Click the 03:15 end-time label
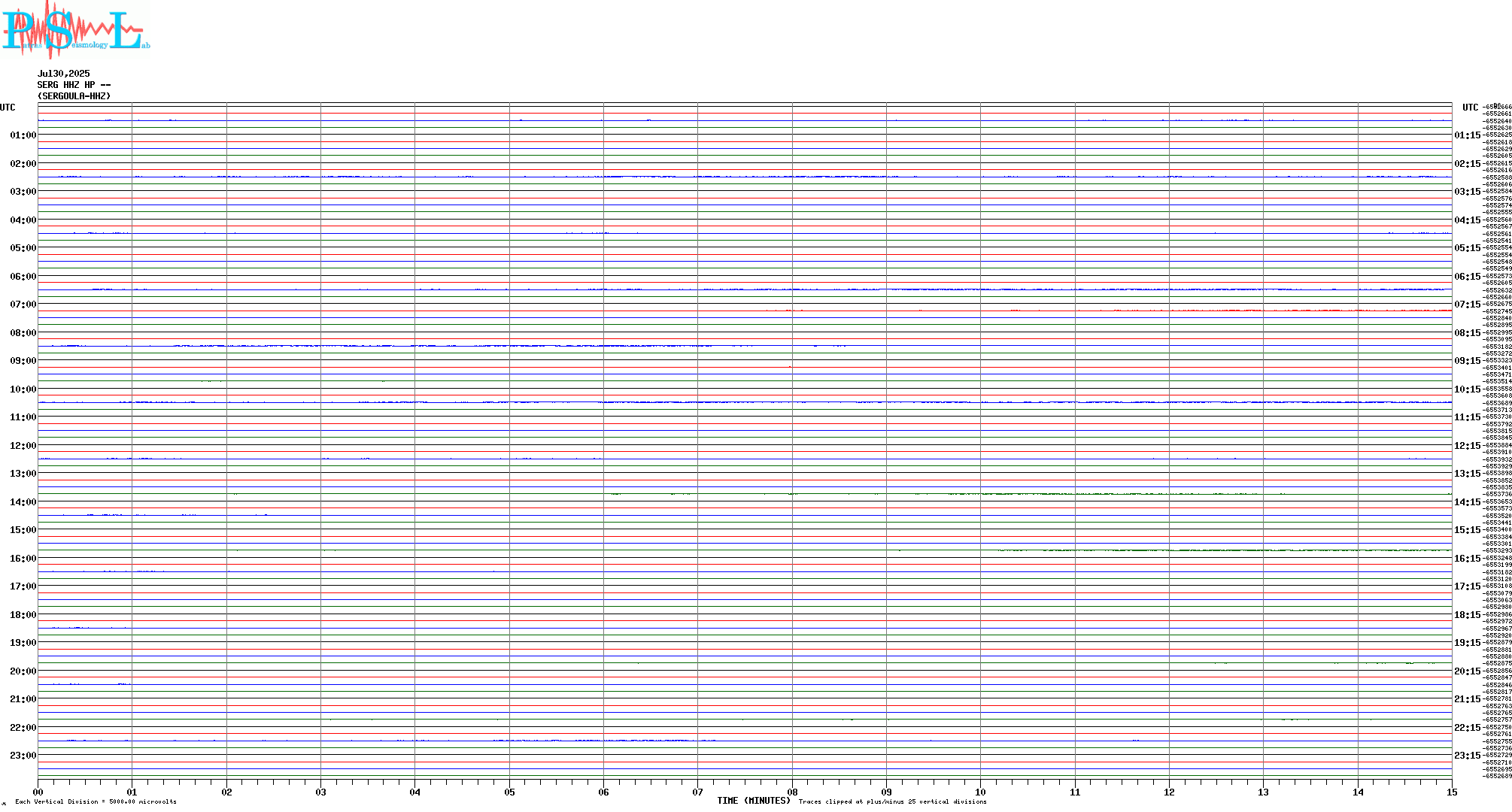The width and height of the screenshot is (1512, 812). [1468, 192]
